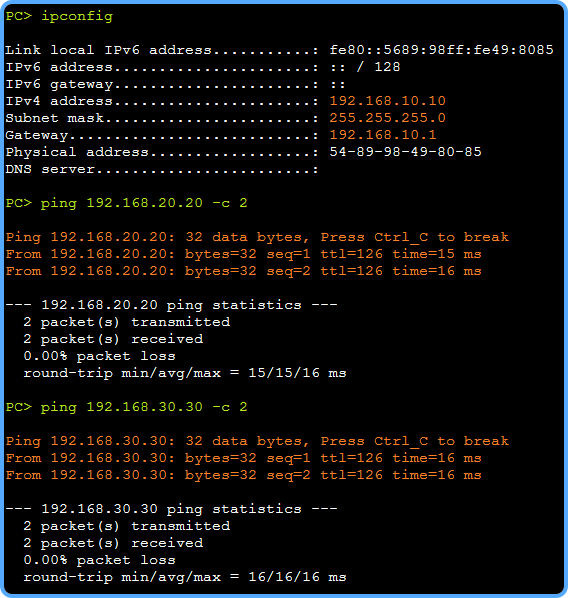The image size is (568, 598).
Task: Click the IPv6 address :: / 128 value
Action: tap(365, 67)
